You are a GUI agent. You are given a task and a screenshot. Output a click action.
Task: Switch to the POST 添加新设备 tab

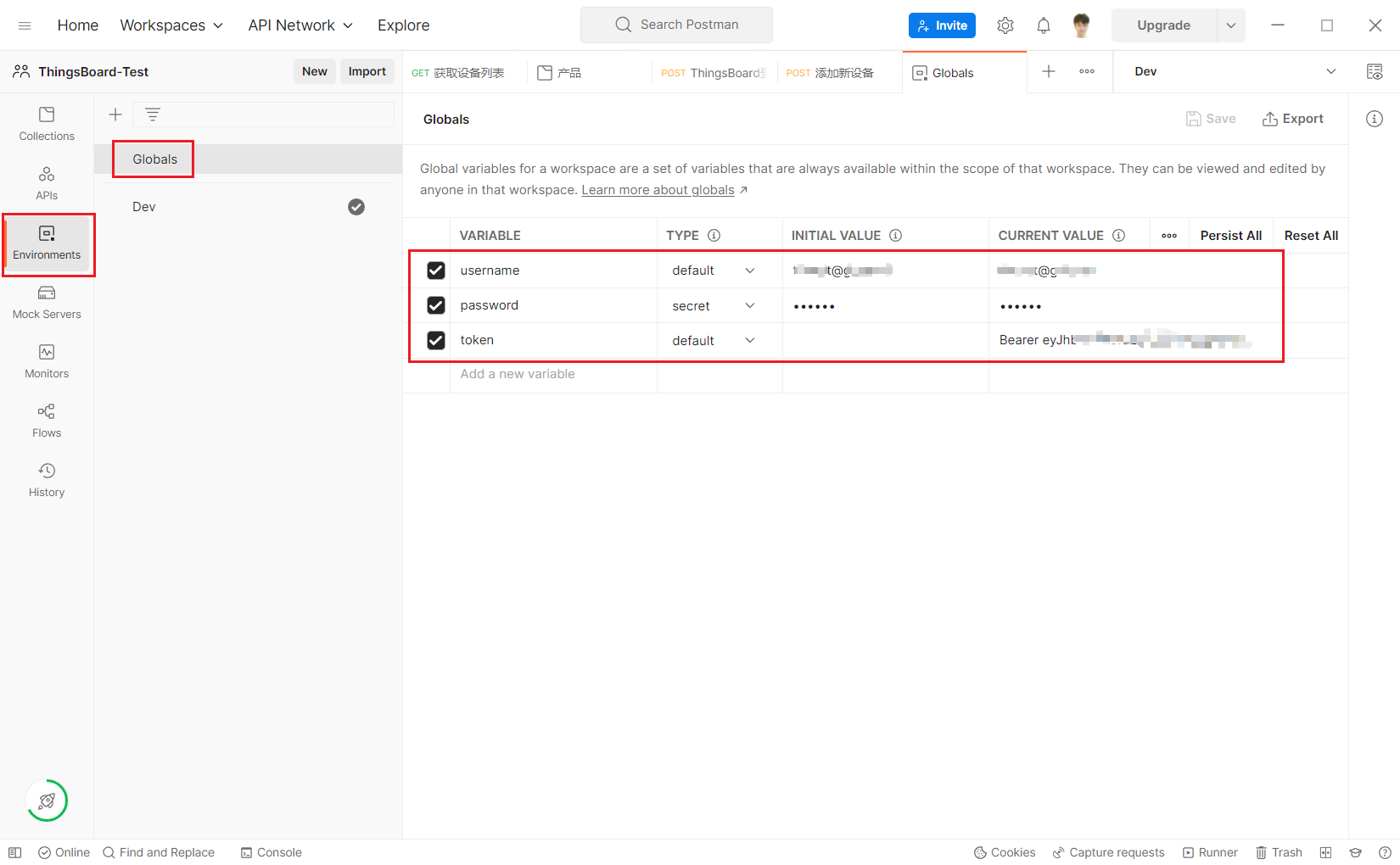pyautogui.click(x=830, y=72)
